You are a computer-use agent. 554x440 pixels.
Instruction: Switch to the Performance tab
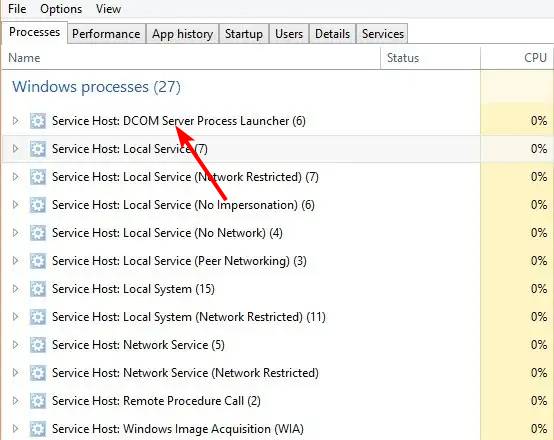106,34
